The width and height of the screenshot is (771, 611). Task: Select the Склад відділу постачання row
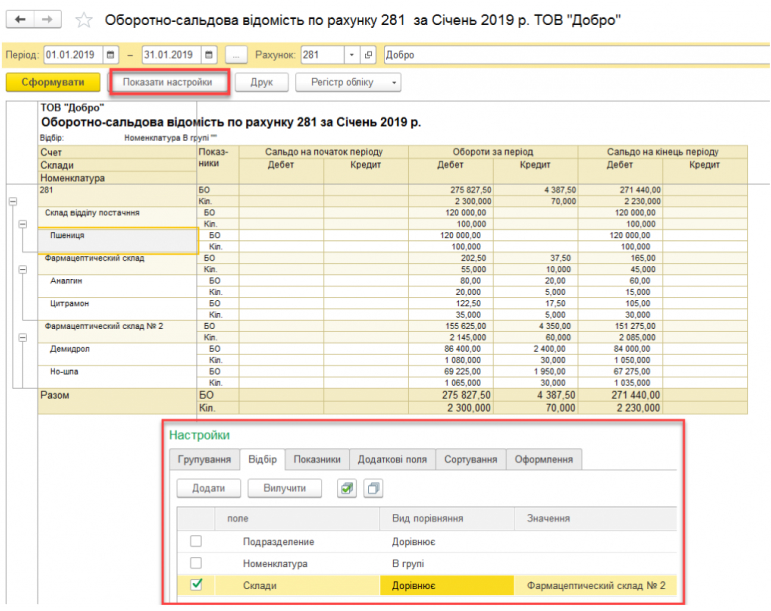tap(118, 218)
